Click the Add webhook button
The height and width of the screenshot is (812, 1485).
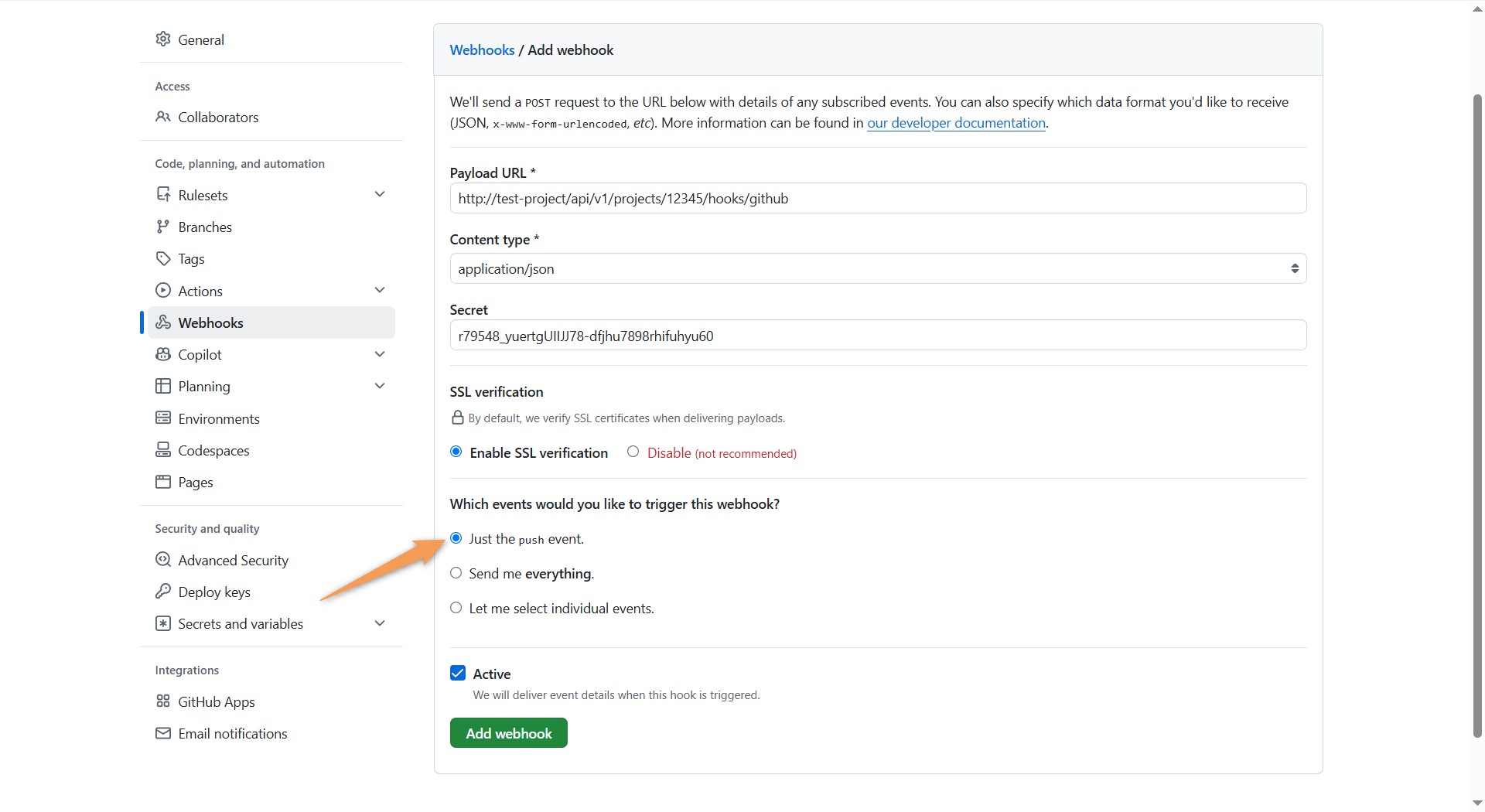click(509, 733)
